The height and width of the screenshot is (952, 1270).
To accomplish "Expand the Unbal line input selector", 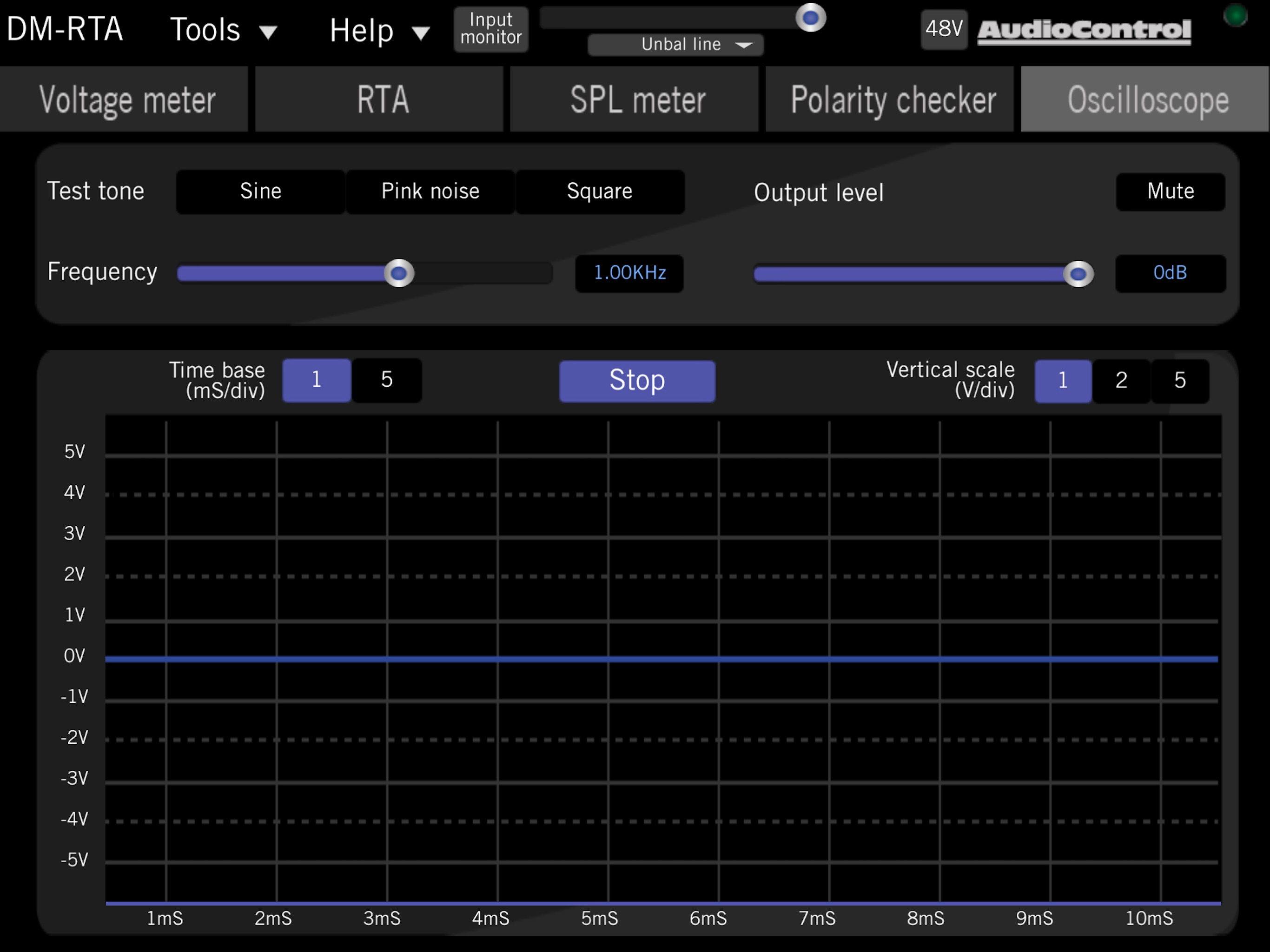I will [x=676, y=44].
